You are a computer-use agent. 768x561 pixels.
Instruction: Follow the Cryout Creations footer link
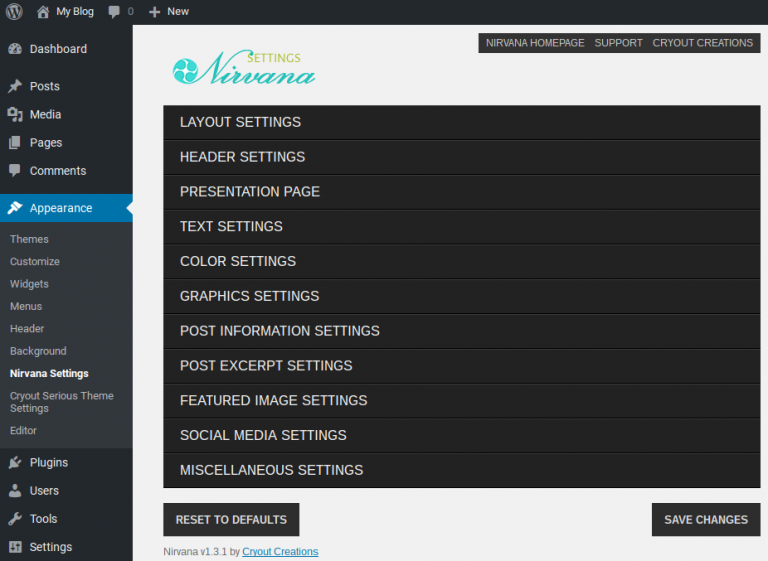tap(280, 551)
